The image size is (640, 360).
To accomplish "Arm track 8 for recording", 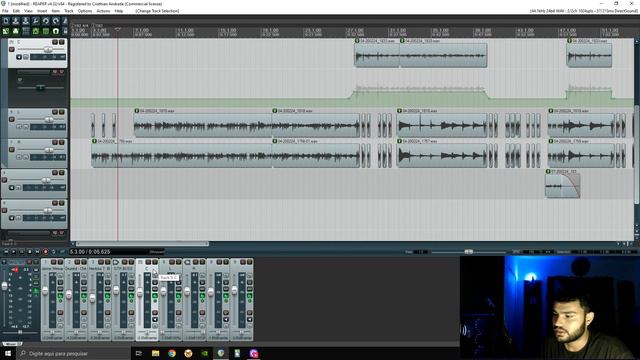I will coord(4,180).
